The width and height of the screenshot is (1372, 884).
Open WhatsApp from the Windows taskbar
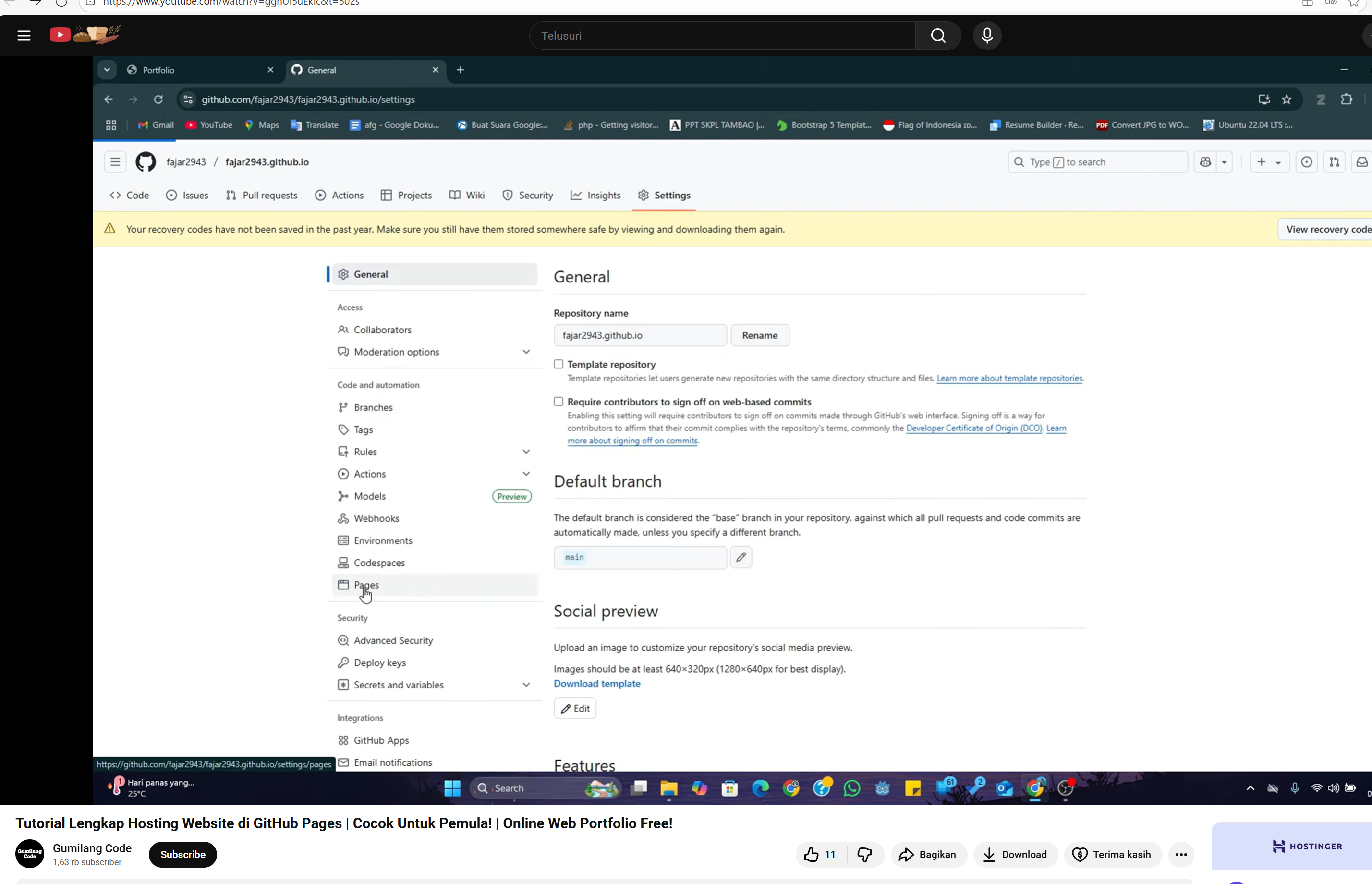click(852, 788)
